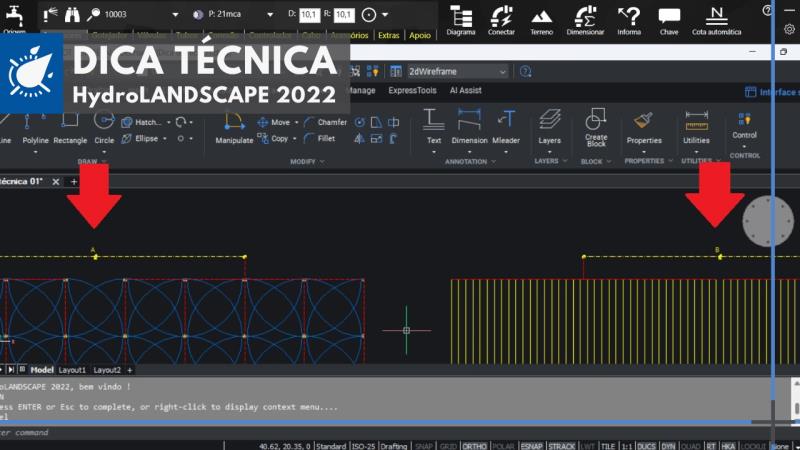Open the ExpressTools ribbon tab
800x450 pixels.
tap(412, 90)
